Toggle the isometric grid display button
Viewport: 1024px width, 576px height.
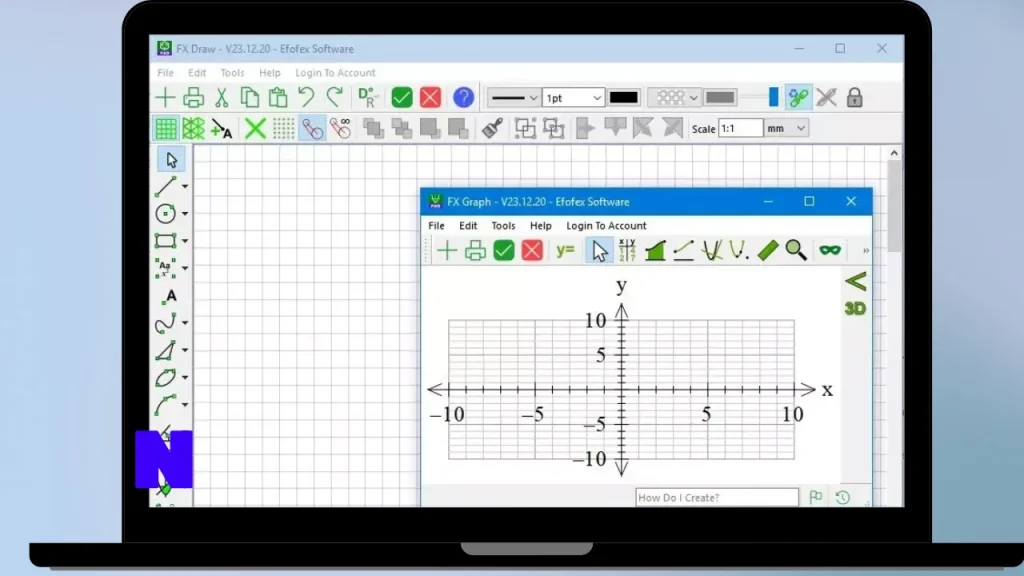pos(193,128)
